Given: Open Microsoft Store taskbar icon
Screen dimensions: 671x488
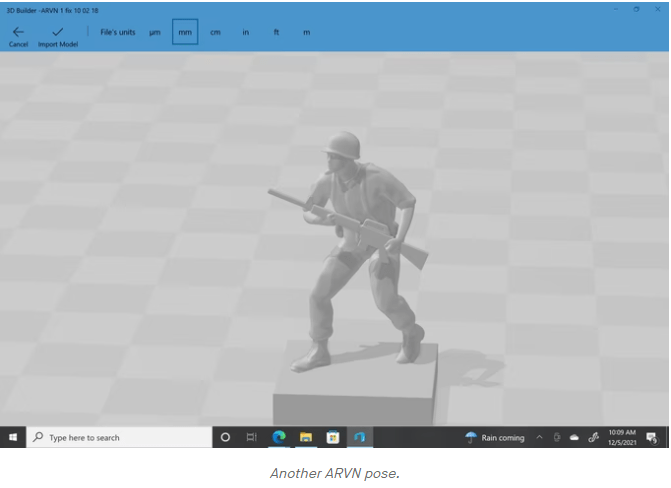Looking at the screenshot, I should pyautogui.click(x=332, y=437).
